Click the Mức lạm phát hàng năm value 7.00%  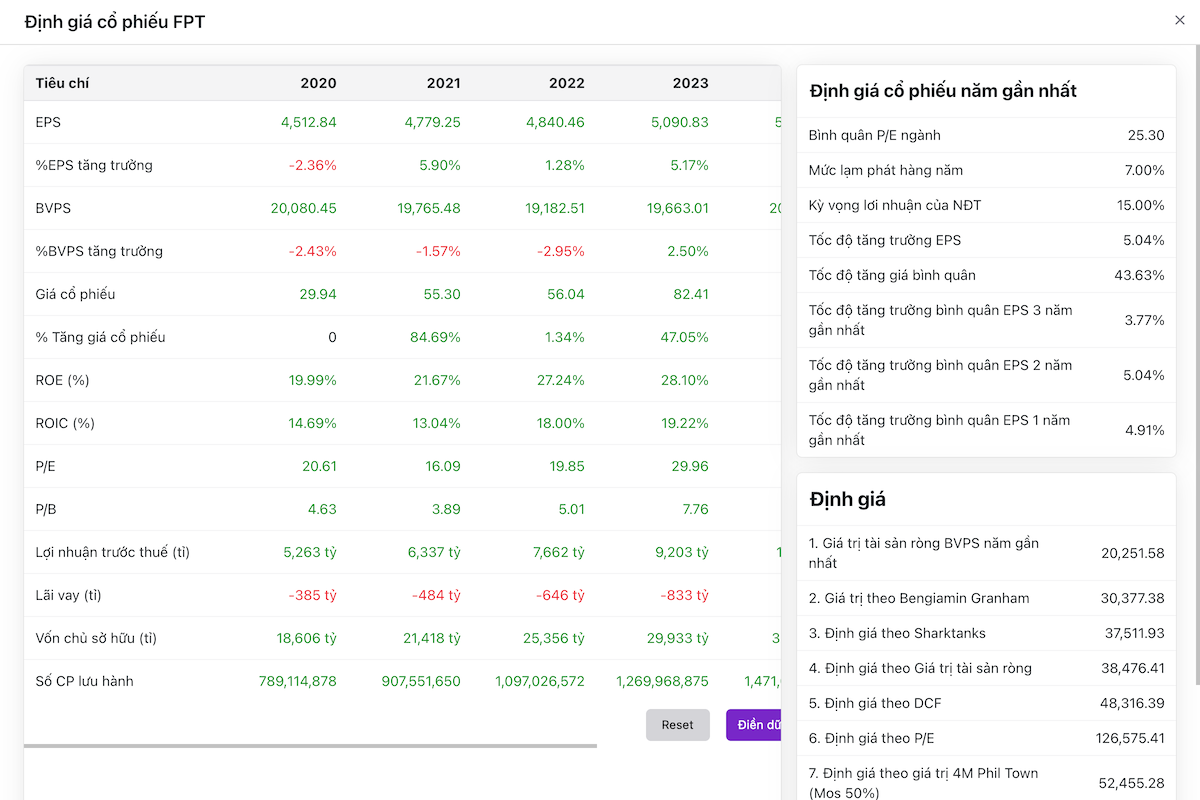coord(1144,170)
